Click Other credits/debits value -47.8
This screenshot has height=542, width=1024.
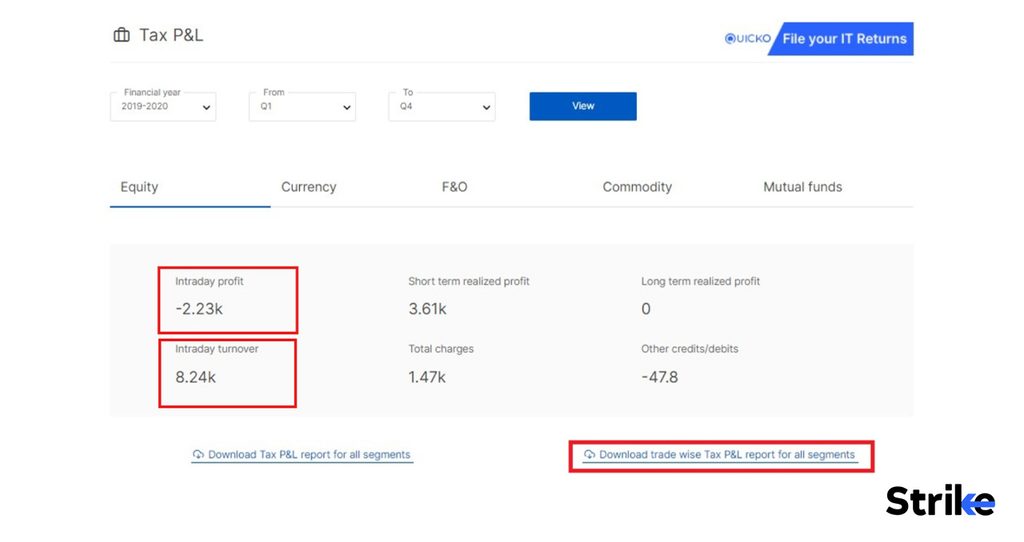point(660,377)
